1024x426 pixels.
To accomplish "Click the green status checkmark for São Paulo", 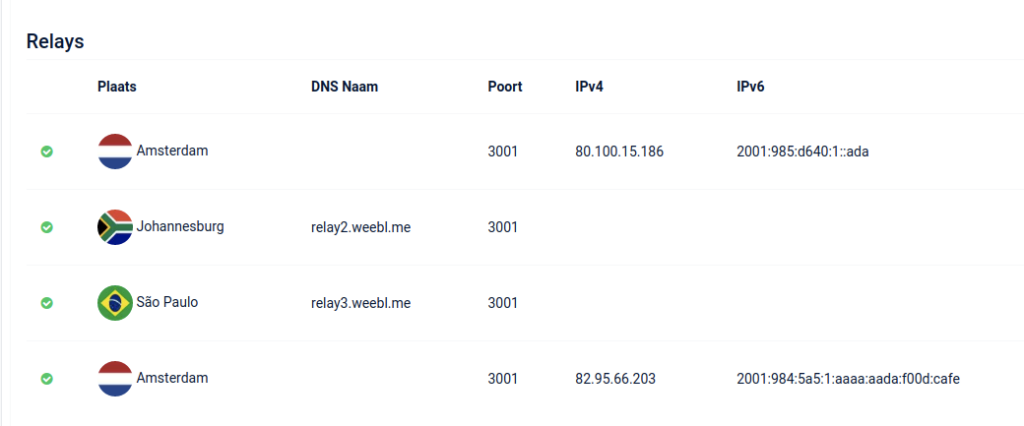I will (x=47, y=303).
